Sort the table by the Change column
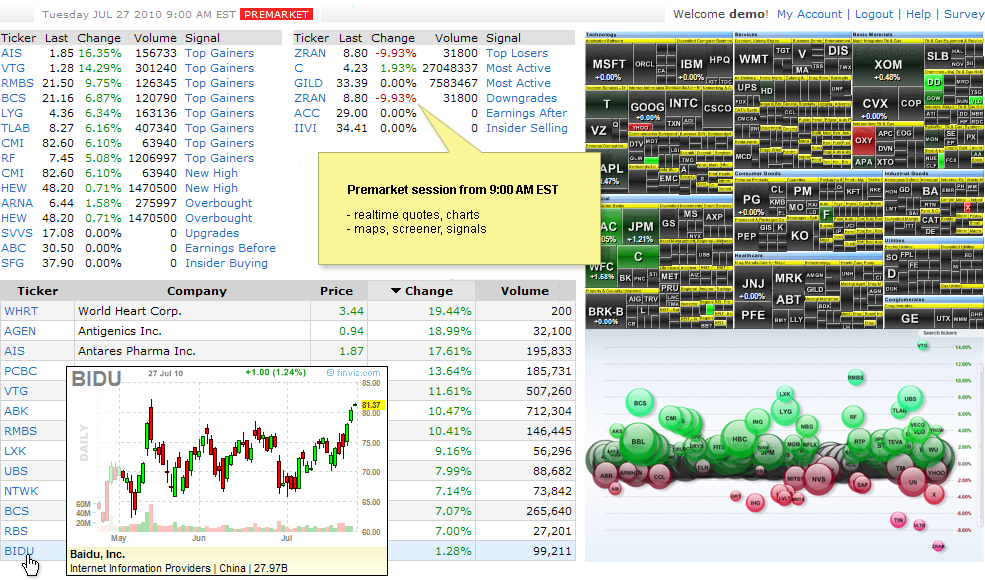The image size is (985, 580). tap(421, 291)
